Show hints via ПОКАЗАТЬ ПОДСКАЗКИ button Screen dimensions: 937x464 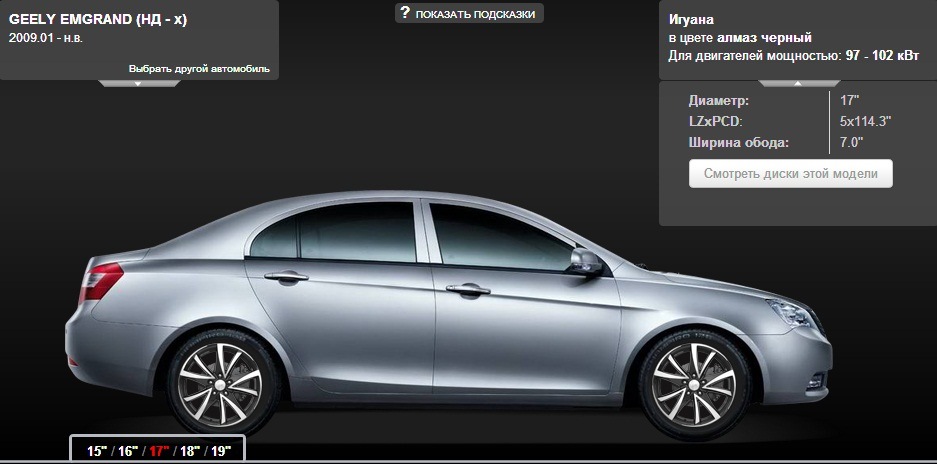coord(469,12)
